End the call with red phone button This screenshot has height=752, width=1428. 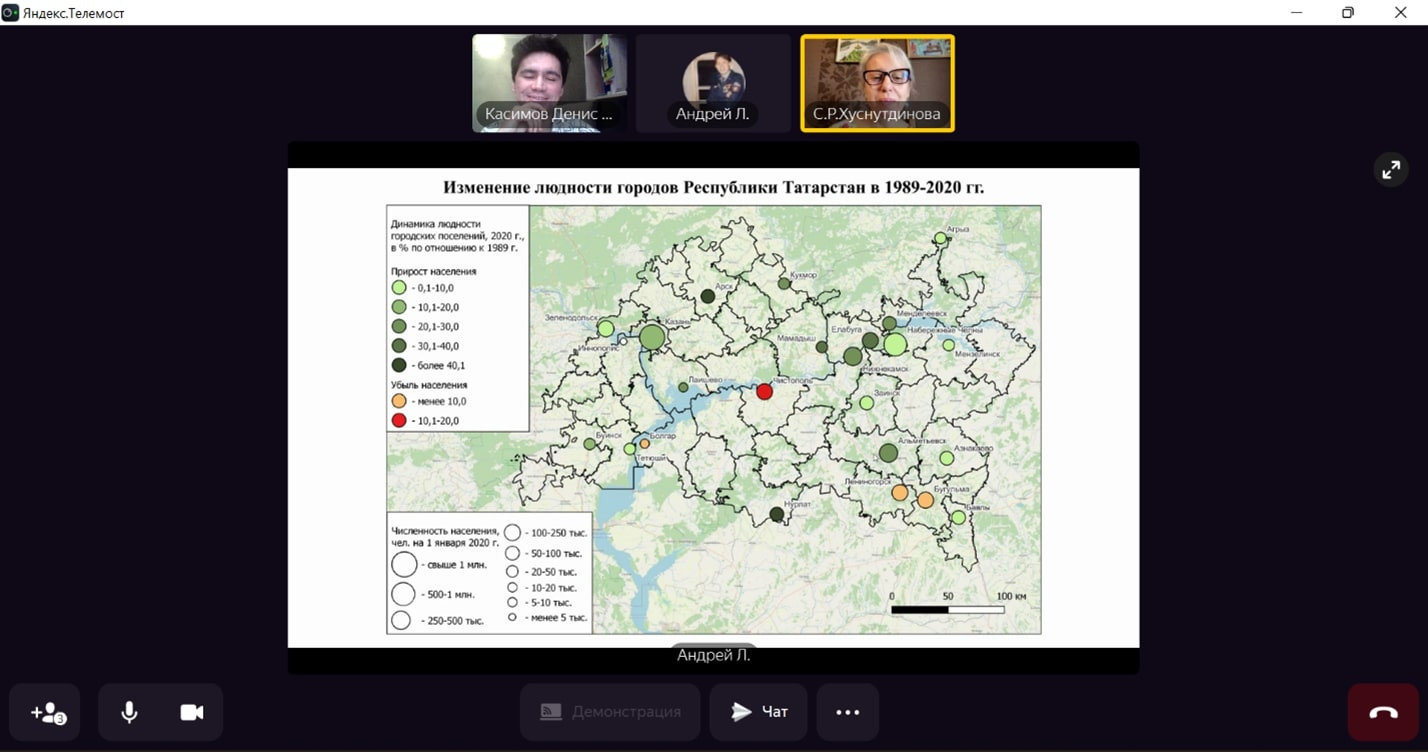(x=1383, y=712)
